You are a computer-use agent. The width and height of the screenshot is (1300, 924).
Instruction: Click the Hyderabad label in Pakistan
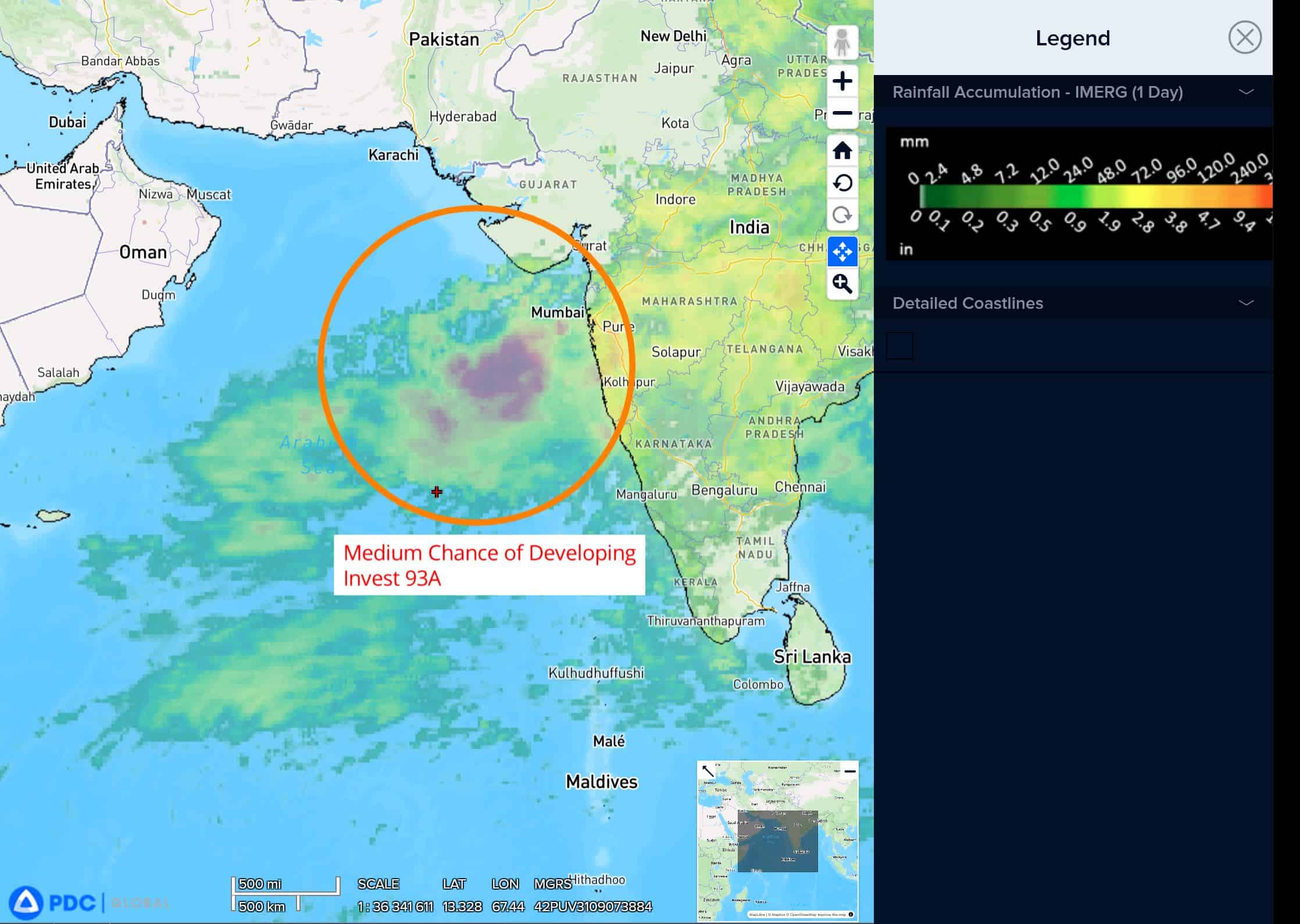[x=463, y=116]
